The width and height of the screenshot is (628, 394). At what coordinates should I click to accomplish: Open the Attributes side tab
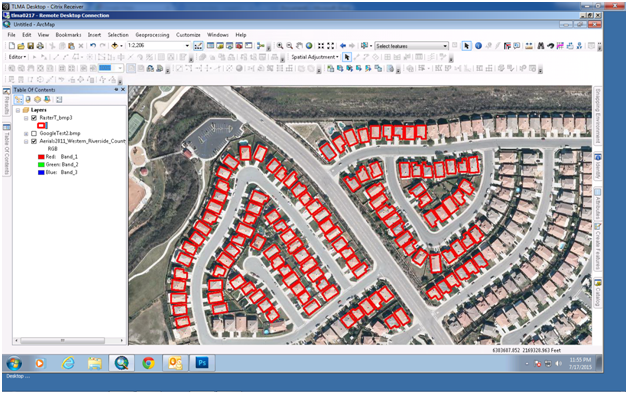(598, 203)
